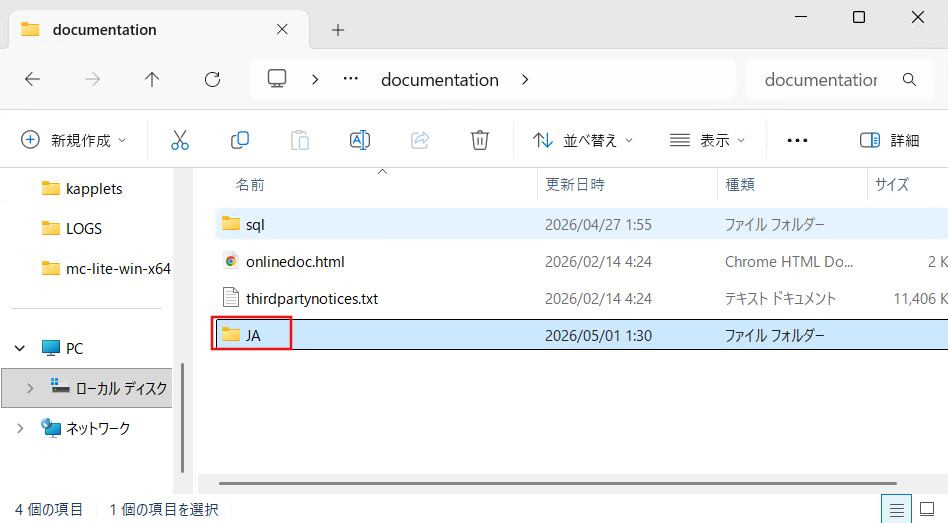Click the search magnifier icon

(909, 79)
